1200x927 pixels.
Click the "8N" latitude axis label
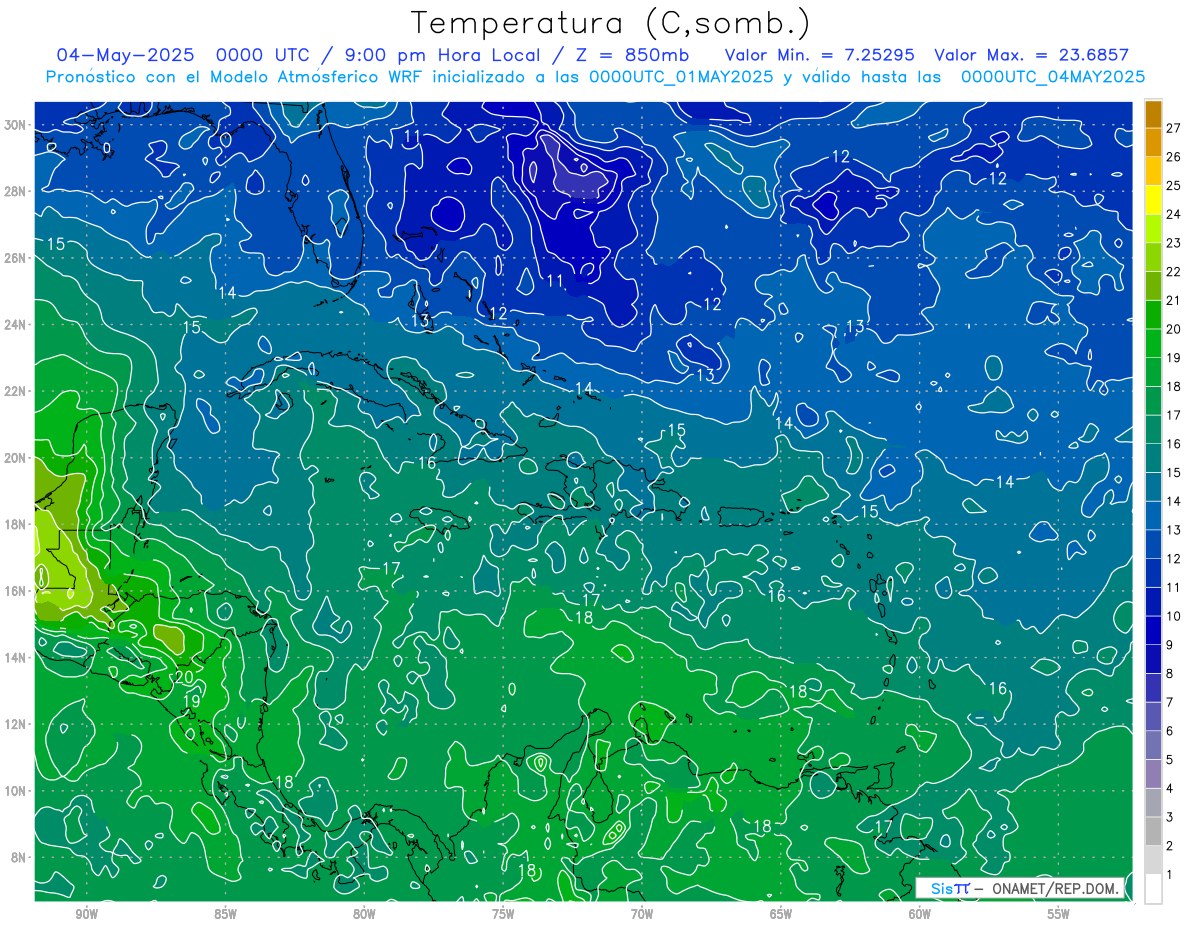click(19, 857)
